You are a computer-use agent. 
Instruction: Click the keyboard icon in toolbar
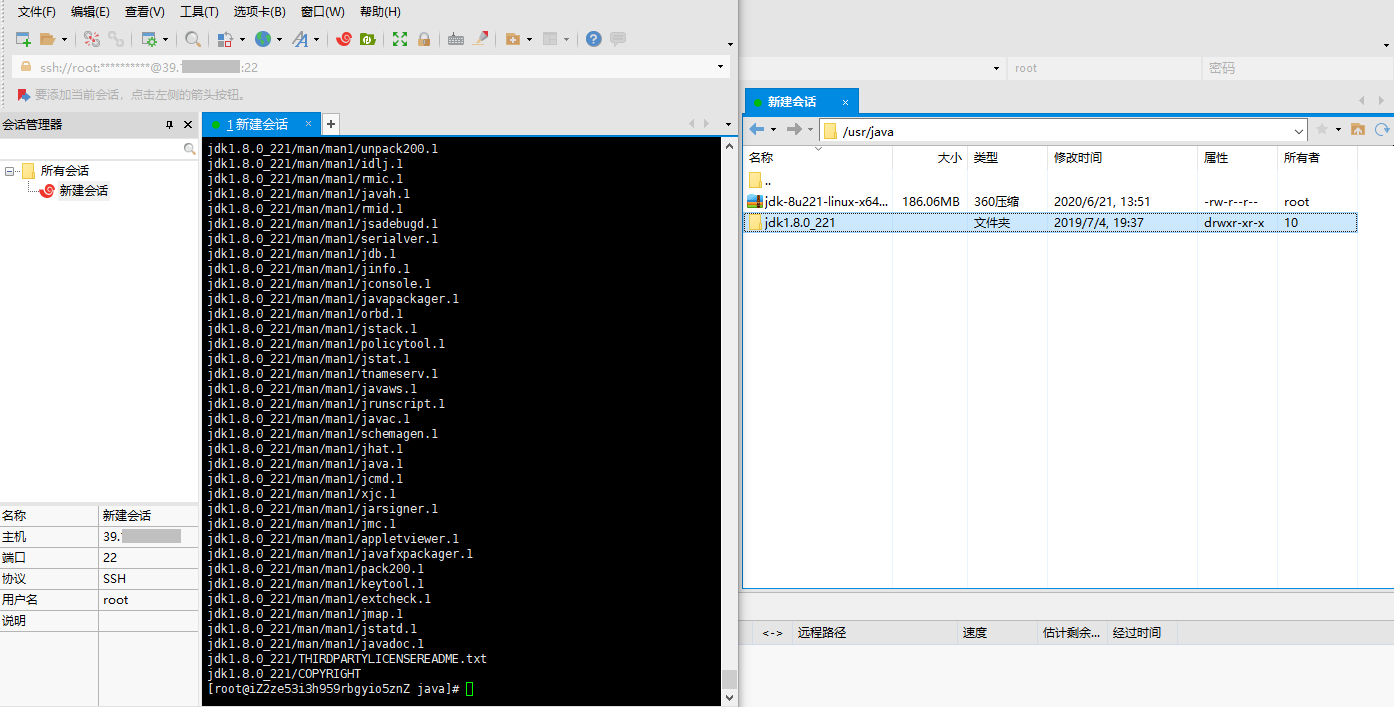456,39
